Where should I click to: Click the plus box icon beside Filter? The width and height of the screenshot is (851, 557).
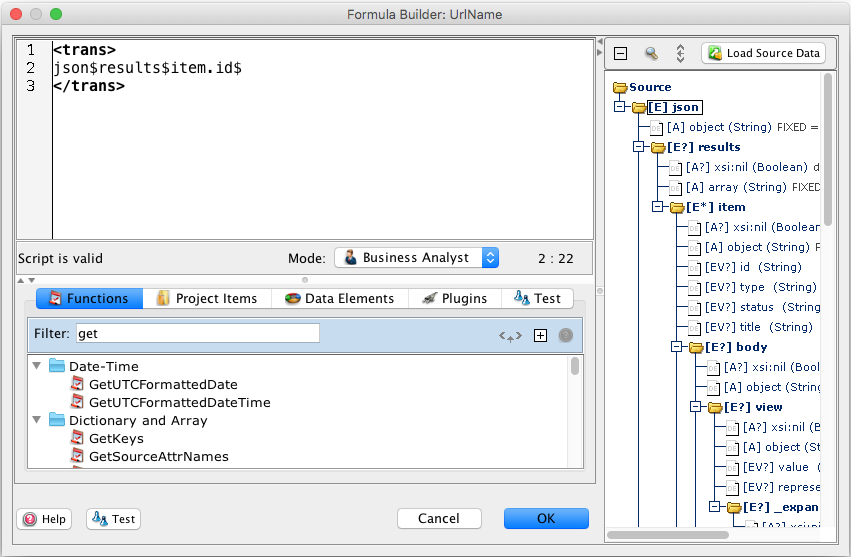pyautogui.click(x=540, y=335)
